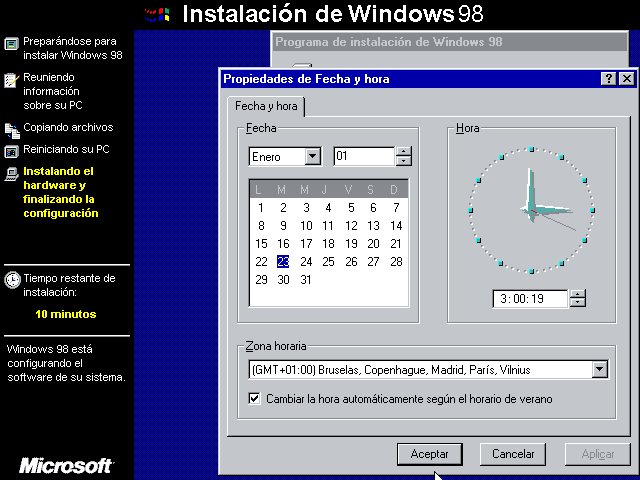Select day 18 in the calendar
640x480 pixels.
click(x=328, y=244)
